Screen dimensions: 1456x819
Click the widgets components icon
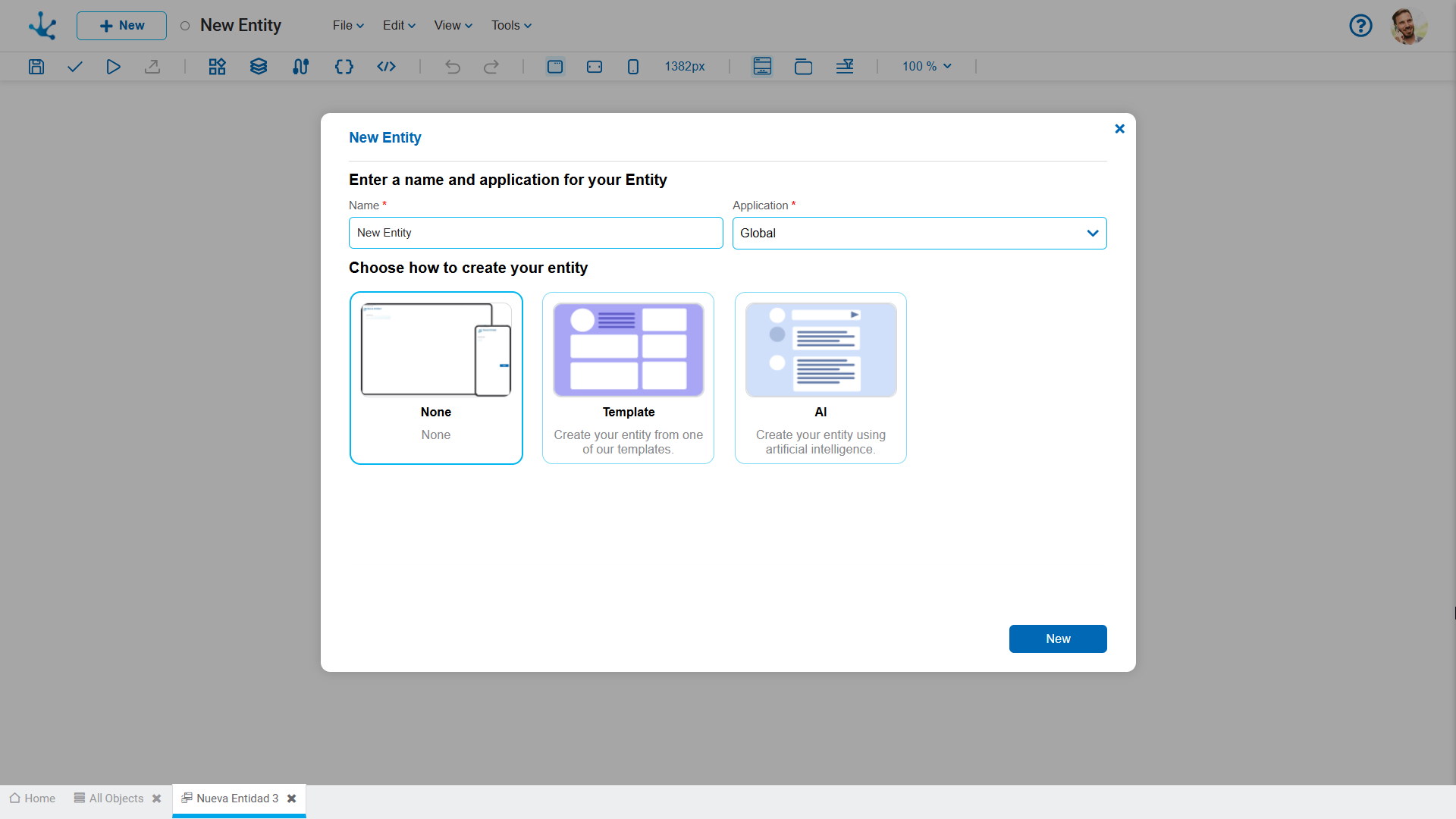click(218, 67)
